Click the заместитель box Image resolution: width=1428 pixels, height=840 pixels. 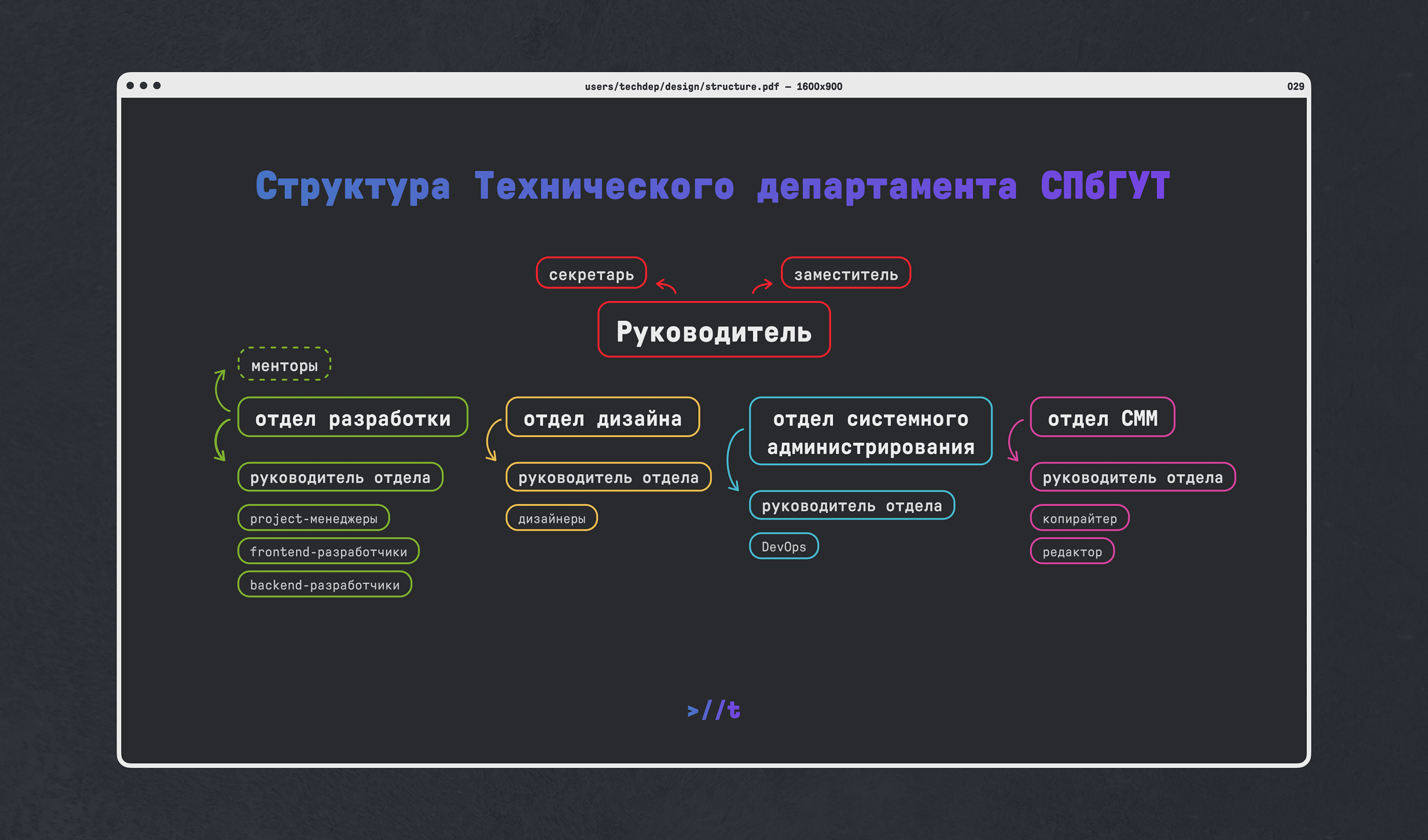[x=846, y=274]
